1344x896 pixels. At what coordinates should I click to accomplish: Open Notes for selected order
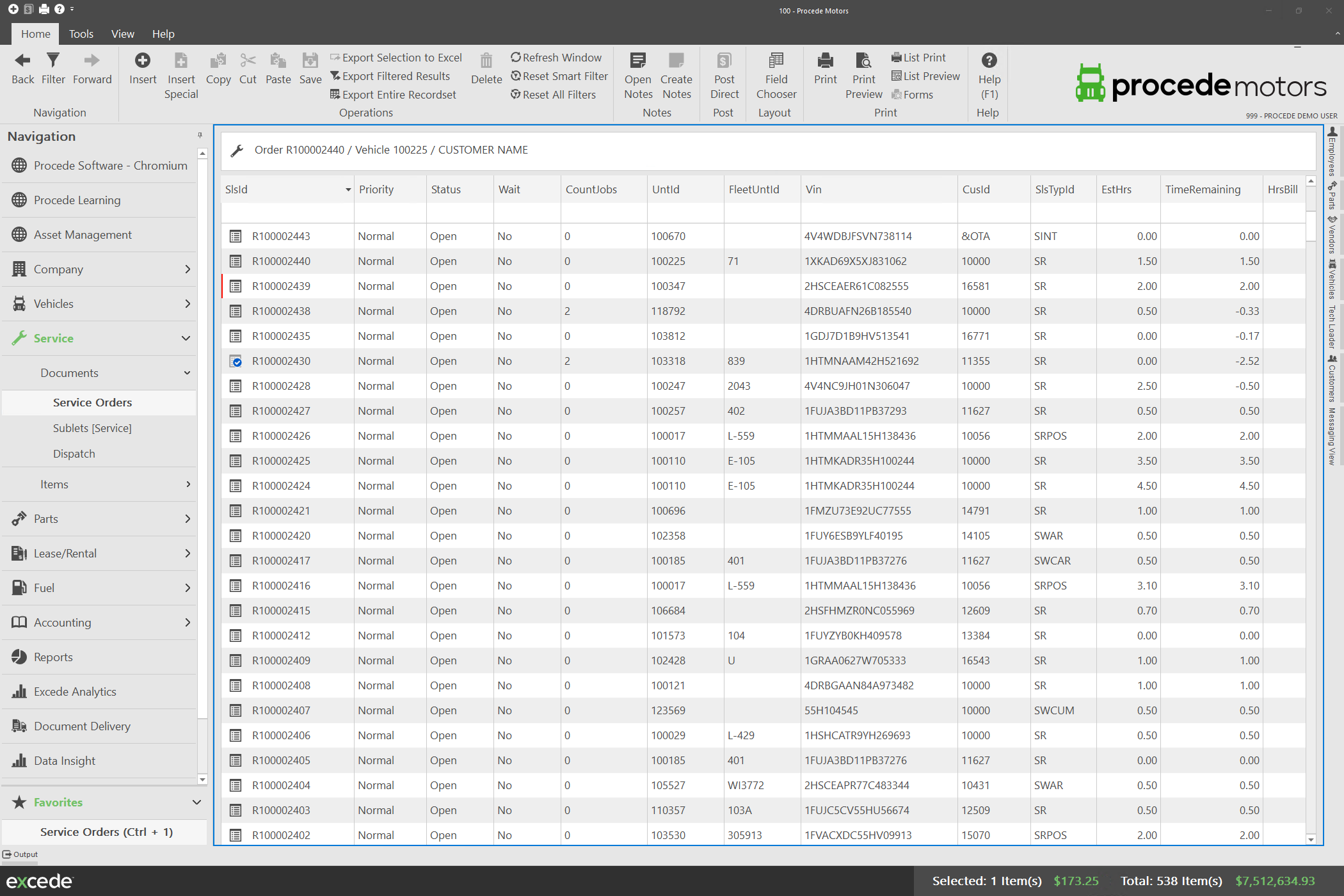point(637,61)
